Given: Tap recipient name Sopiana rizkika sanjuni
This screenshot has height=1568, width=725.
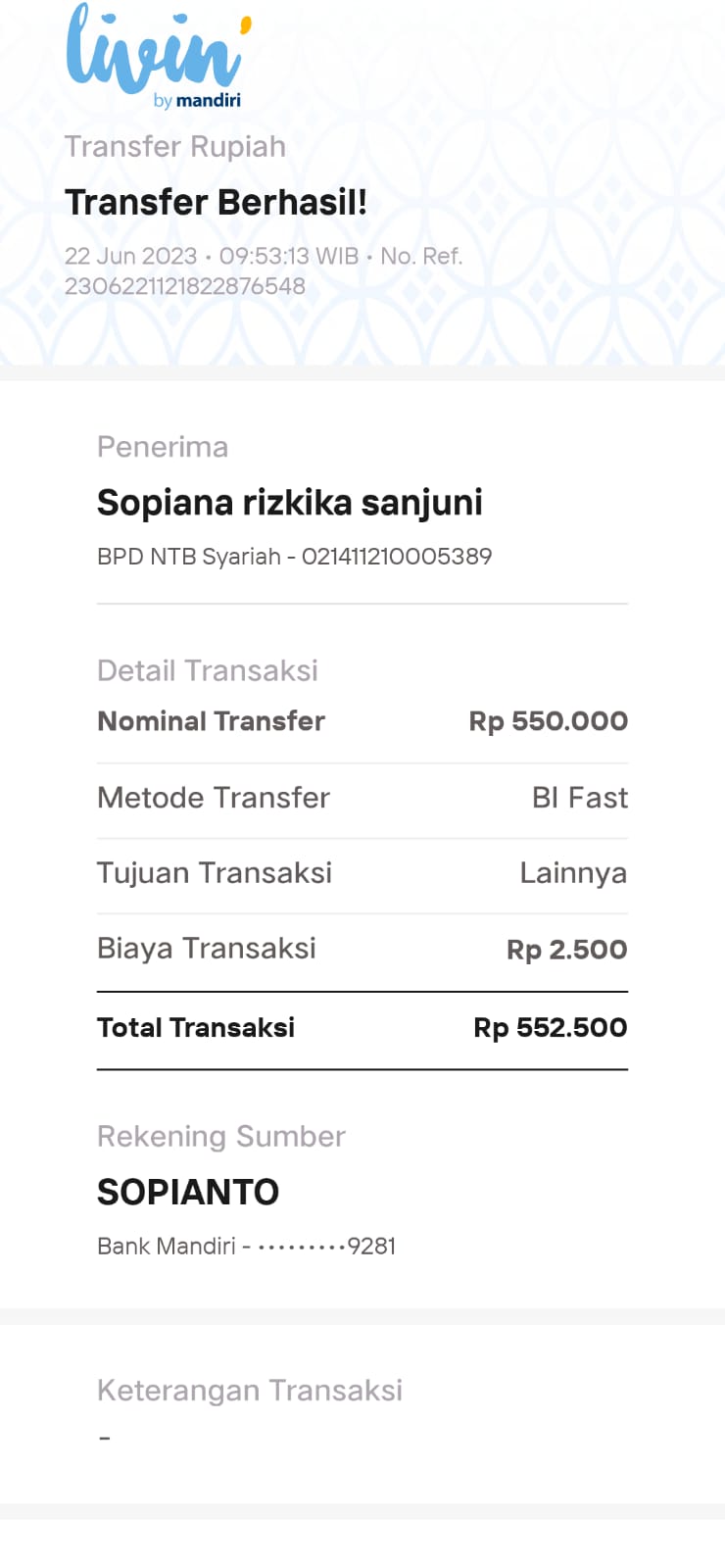Looking at the screenshot, I should (289, 502).
